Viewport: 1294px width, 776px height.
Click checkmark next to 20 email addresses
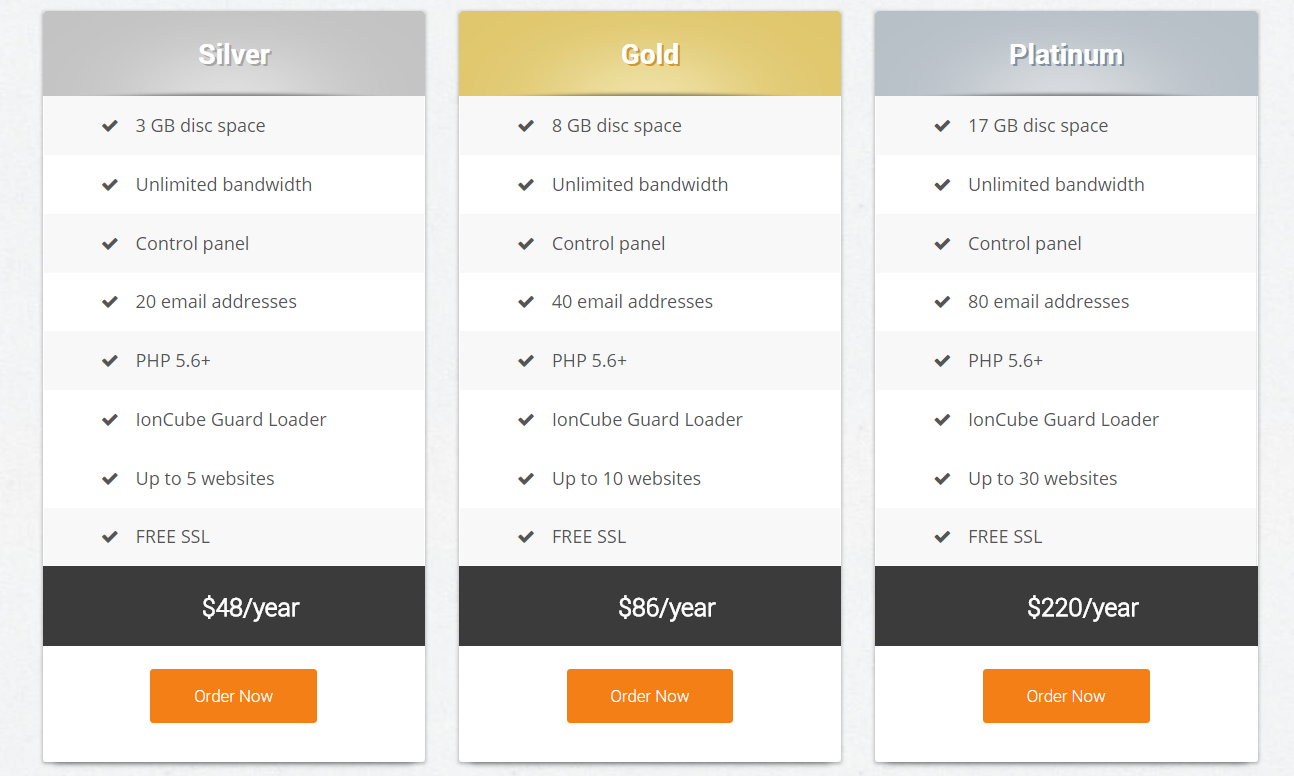(110, 302)
